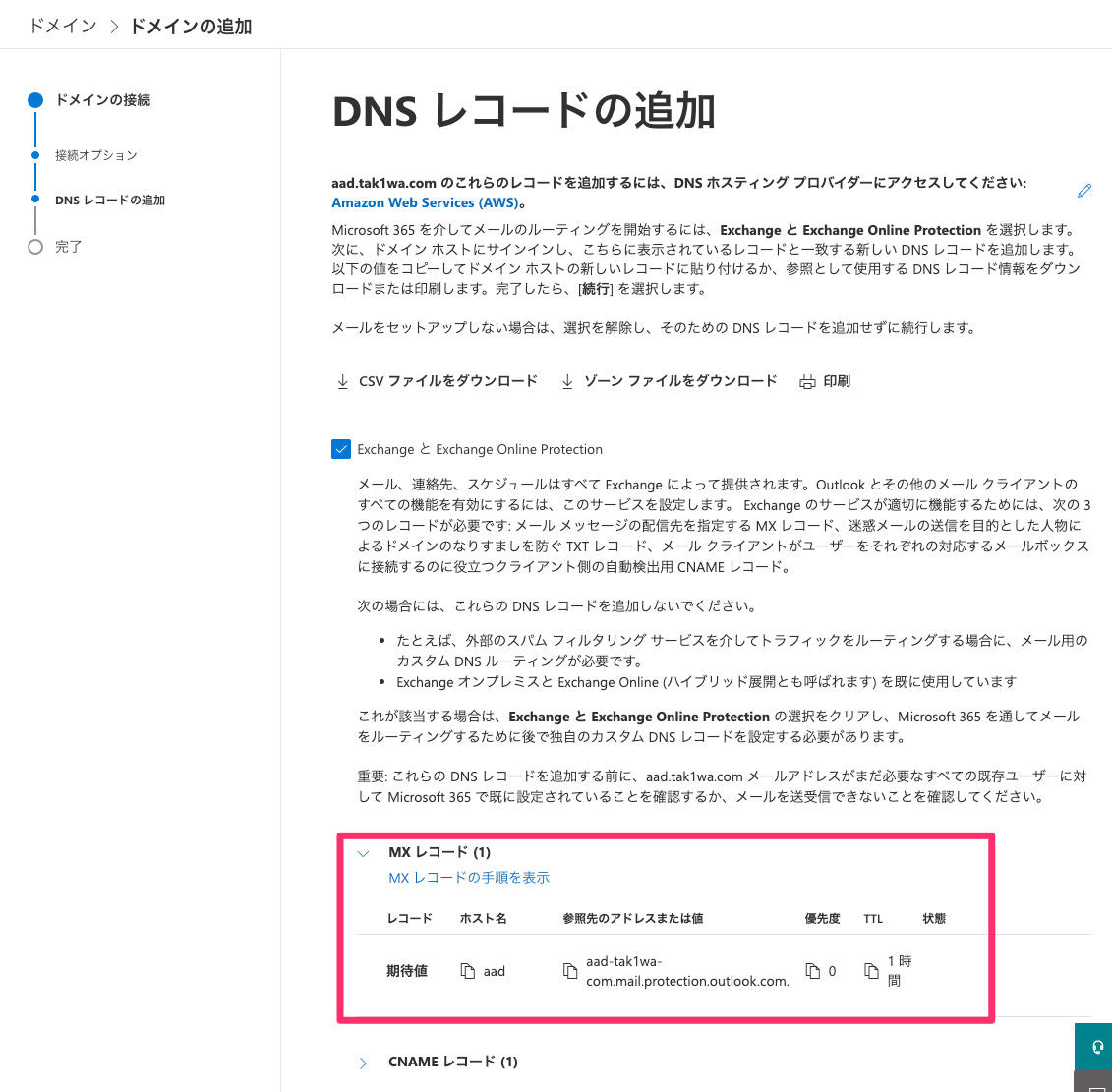Uncheck Exchange と Exchange Online Protection
The image size is (1112, 1092).
tap(341, 449)
